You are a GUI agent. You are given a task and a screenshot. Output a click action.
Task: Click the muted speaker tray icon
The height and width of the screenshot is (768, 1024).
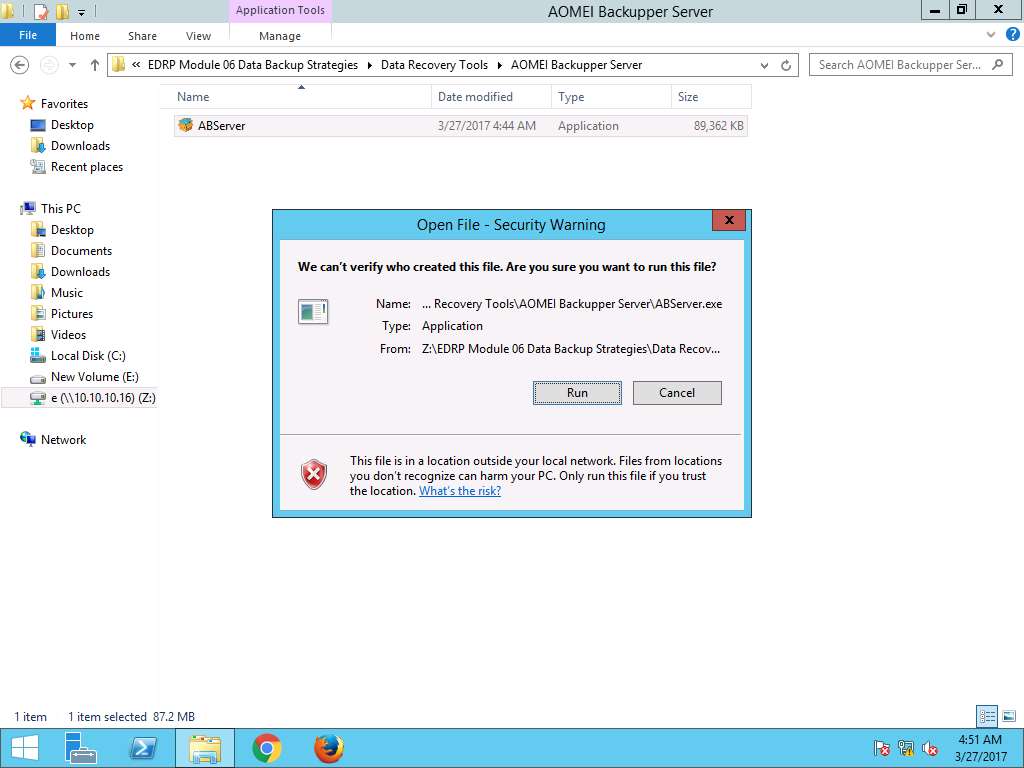(930, 748)
